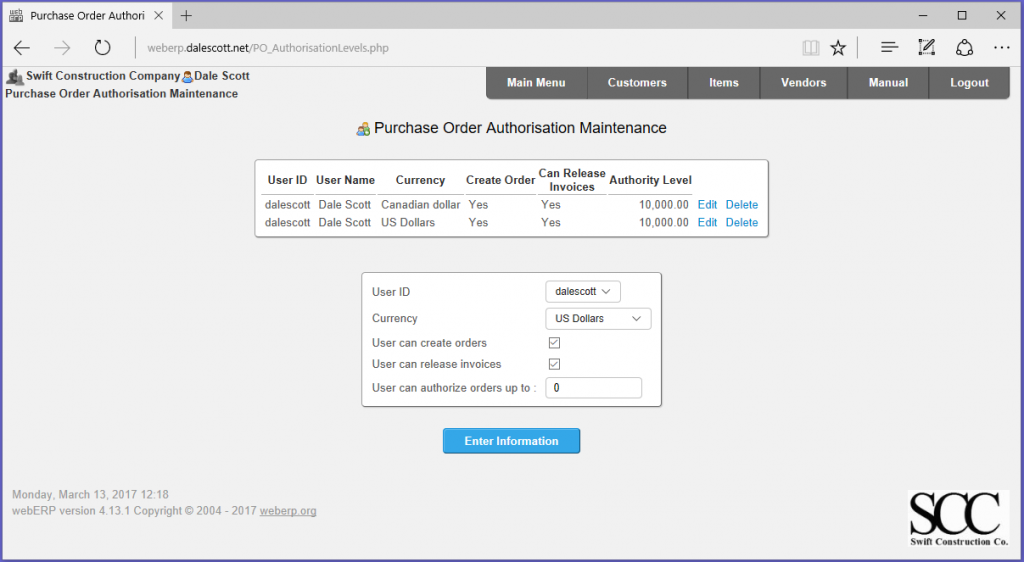Go to the Vendors menu
The height and width of the screenshot is (562, 1024).
803,83
